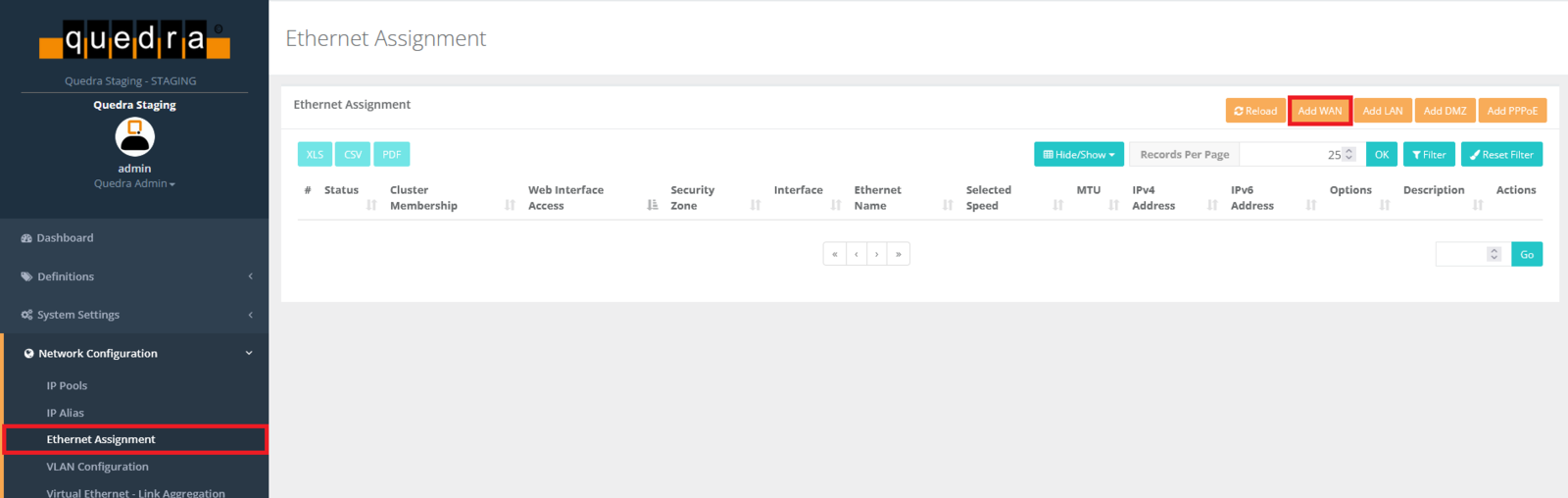1568x498 pixels.
Task: Sort by Web Interface Access column icon
Action: (653, 205)
